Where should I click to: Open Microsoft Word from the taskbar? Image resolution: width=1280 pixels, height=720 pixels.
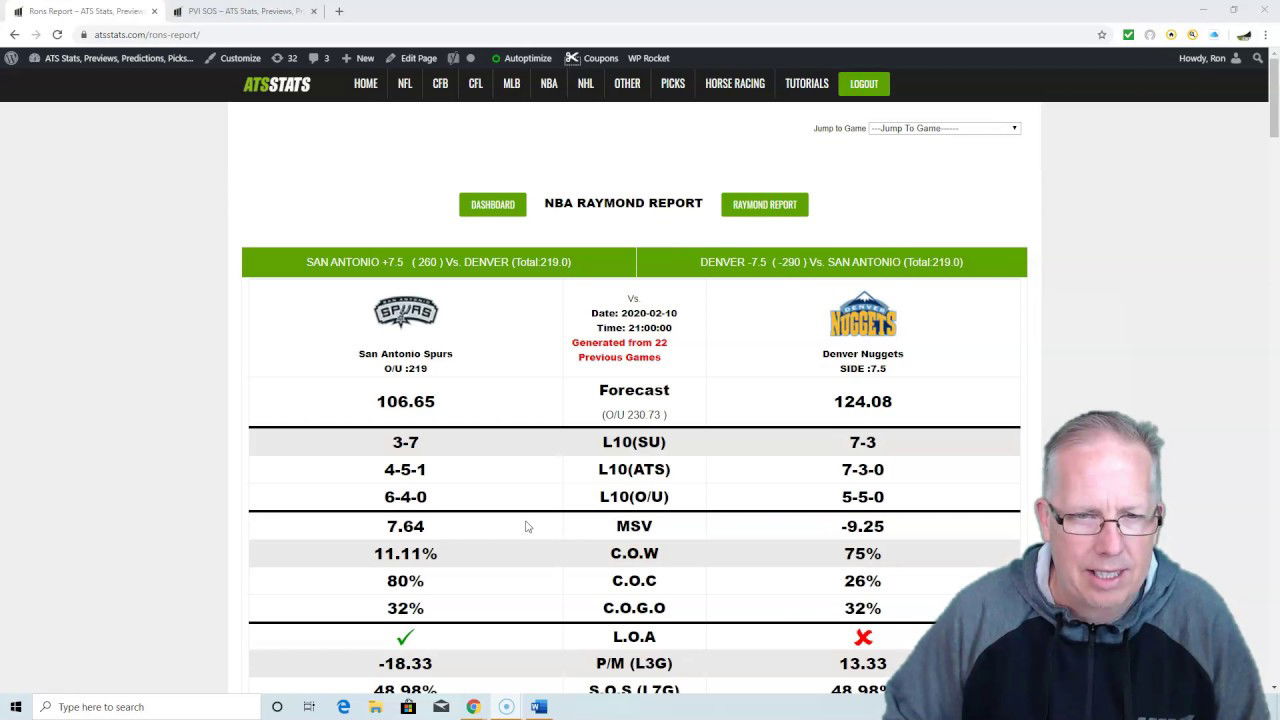tap(538, 707)
